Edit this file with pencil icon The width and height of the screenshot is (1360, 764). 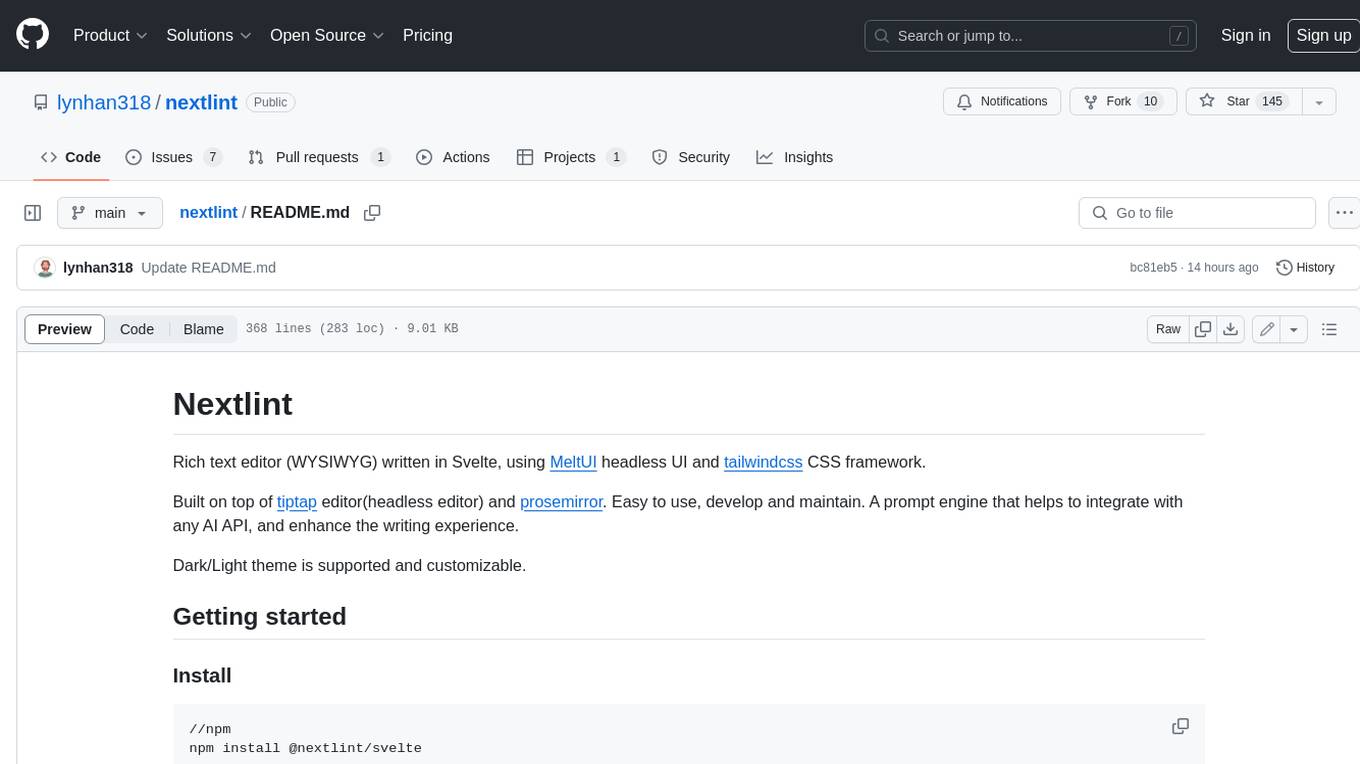coord(1267,329)
